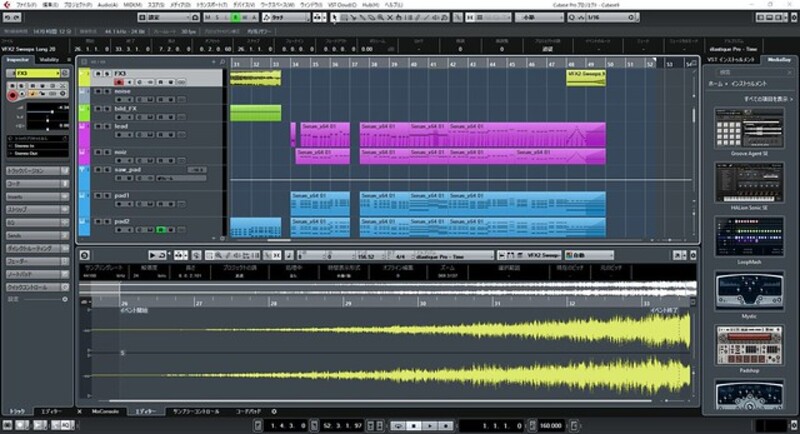Toggle the S solo state button in toolbar
The height and width of the screenshot is (434, 800).
[x=217, y=17]
